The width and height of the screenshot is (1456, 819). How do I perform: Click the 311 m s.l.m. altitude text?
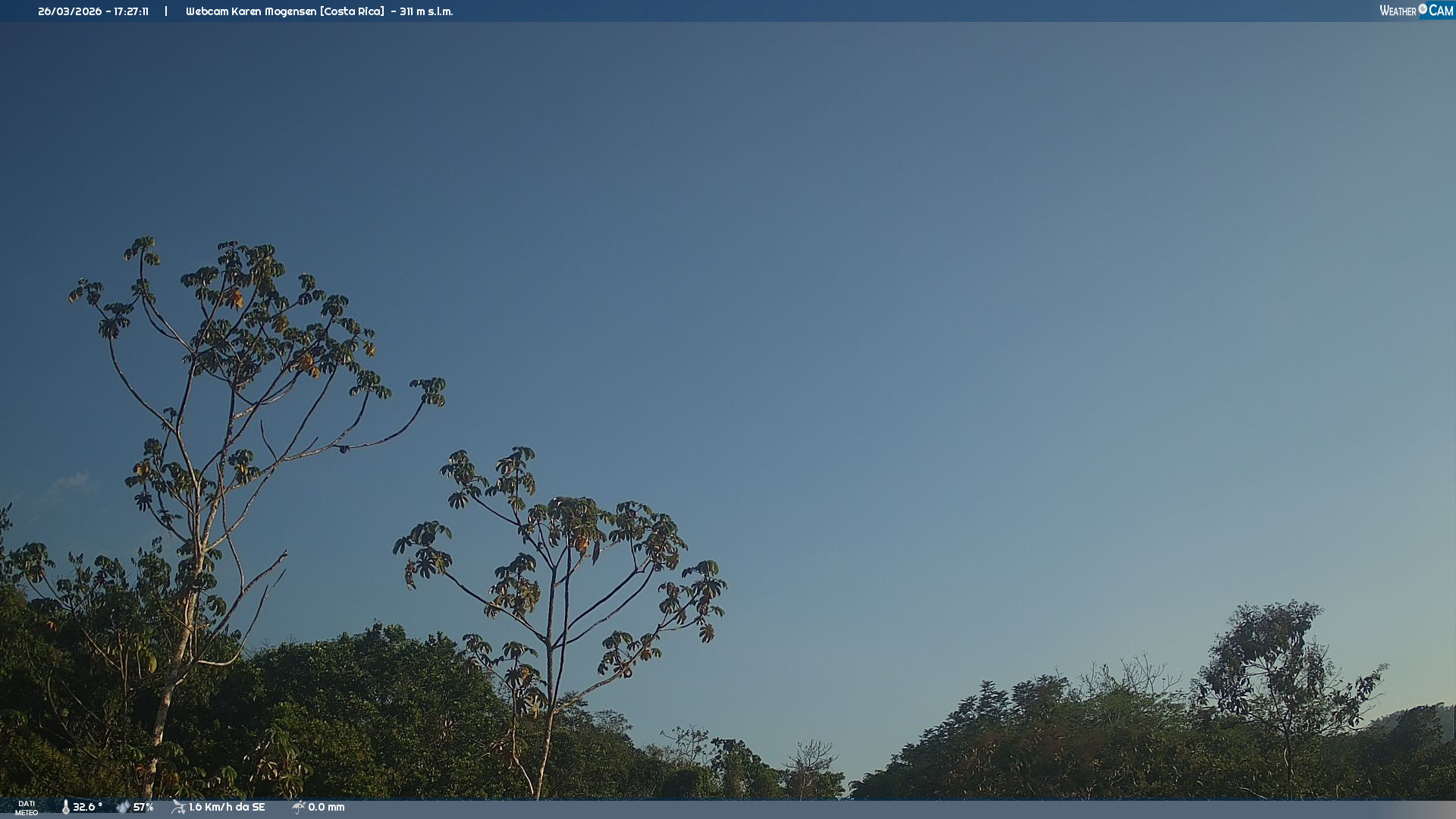coord(426,11)
